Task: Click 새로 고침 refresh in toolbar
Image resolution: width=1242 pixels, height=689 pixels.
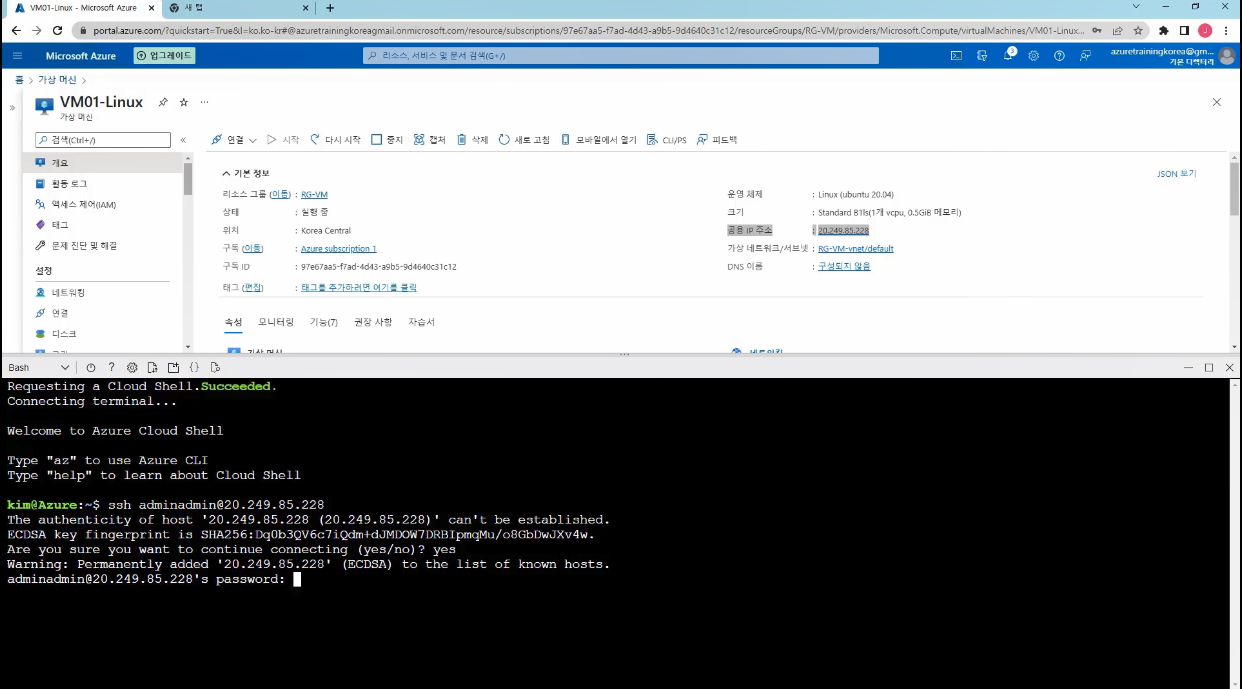Action: 524,140
